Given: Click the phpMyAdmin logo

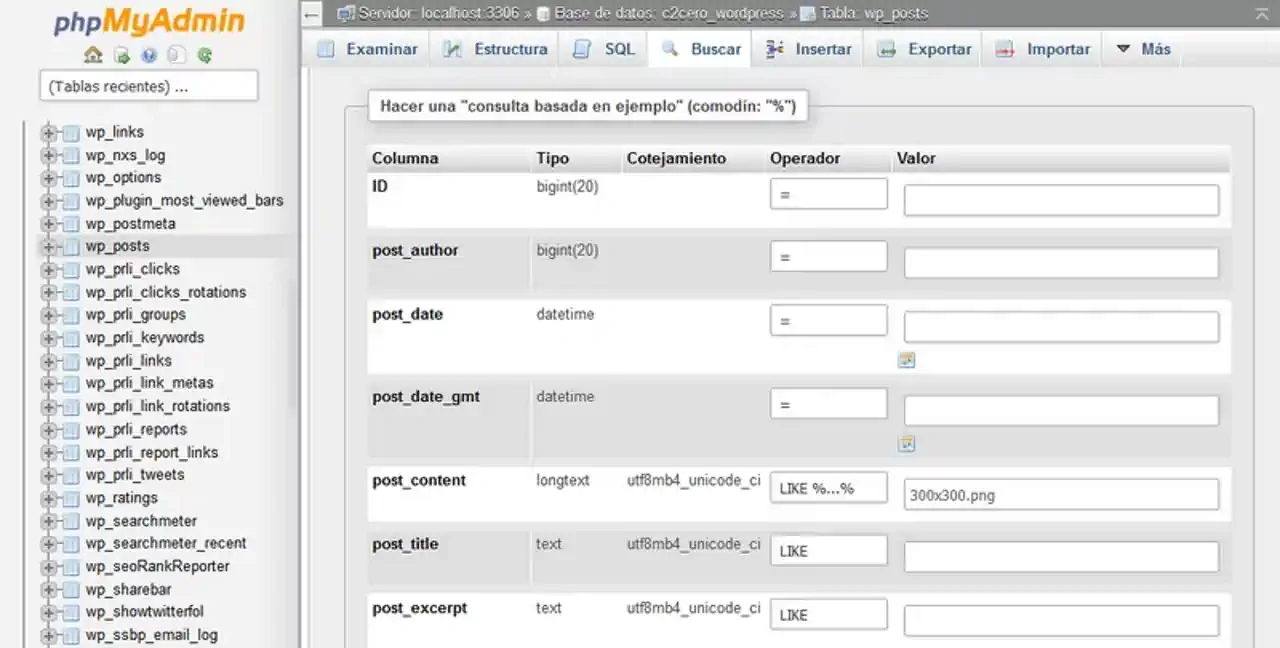Looking at the screenshot, I should tap(149, 21).
